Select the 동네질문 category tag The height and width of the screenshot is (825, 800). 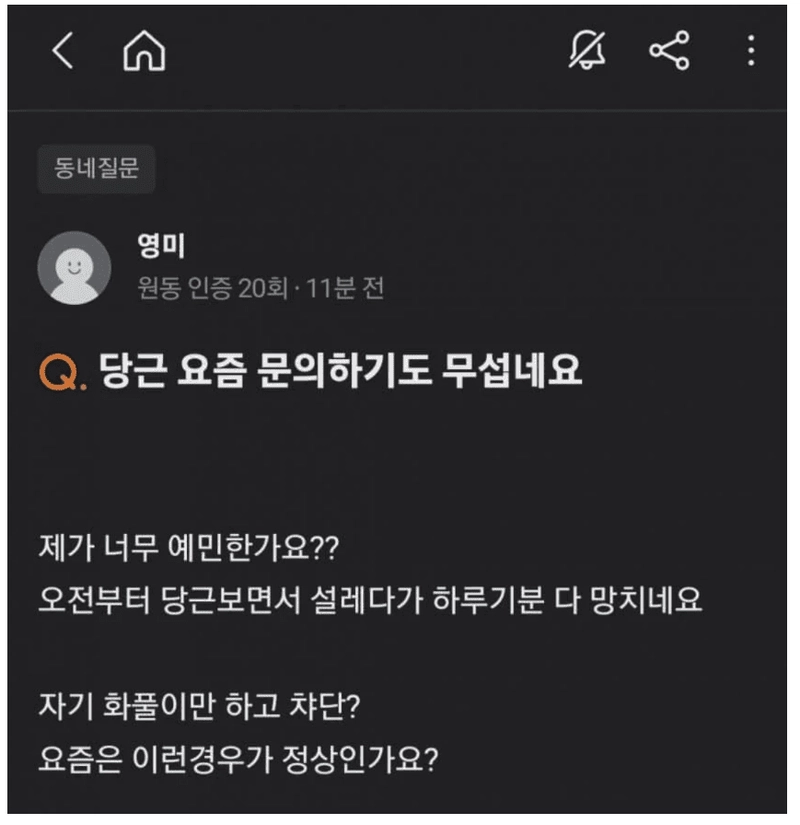click(97, 169)
